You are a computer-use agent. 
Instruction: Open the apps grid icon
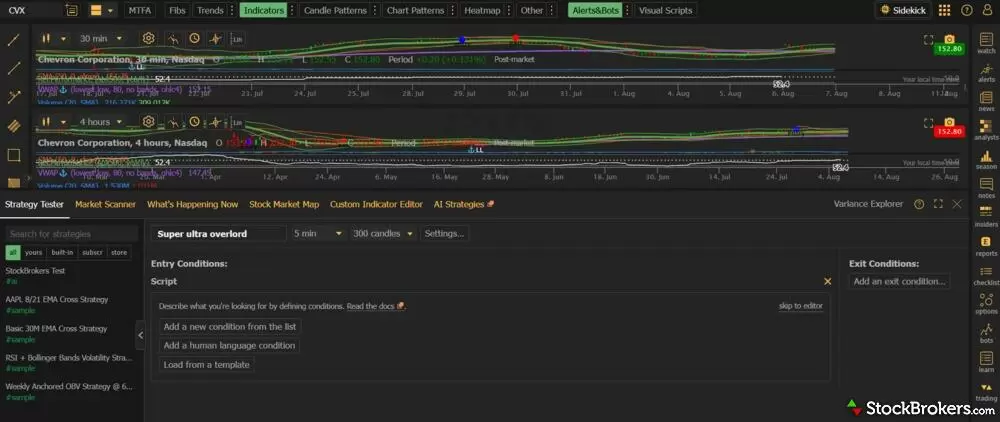pos(945,10)
